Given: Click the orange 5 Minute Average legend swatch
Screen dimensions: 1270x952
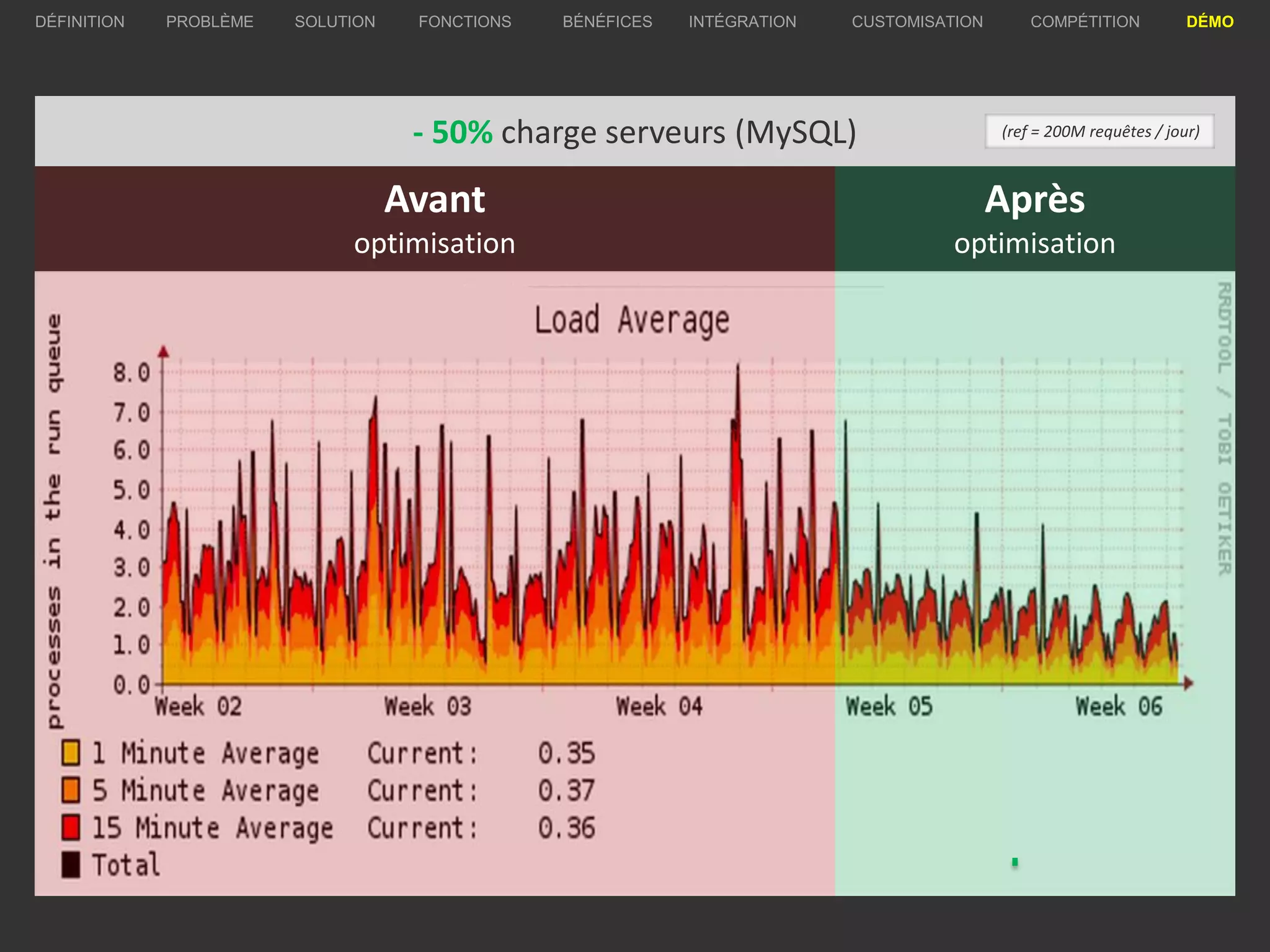Looking at the screenshot, I should (x=71, y=790).
